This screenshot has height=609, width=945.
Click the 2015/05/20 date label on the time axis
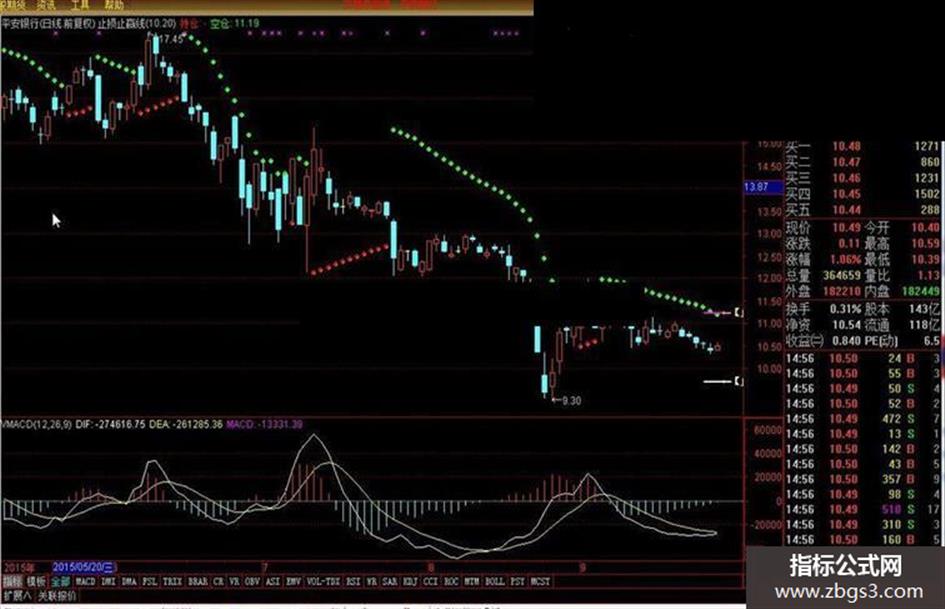click(84, 567)
